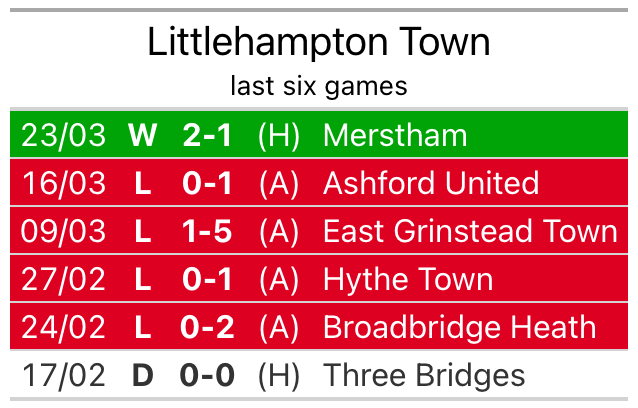Click the 2-1 score against Merstham
This screenshot has width=638, height=408.
(x=207, y=135)
